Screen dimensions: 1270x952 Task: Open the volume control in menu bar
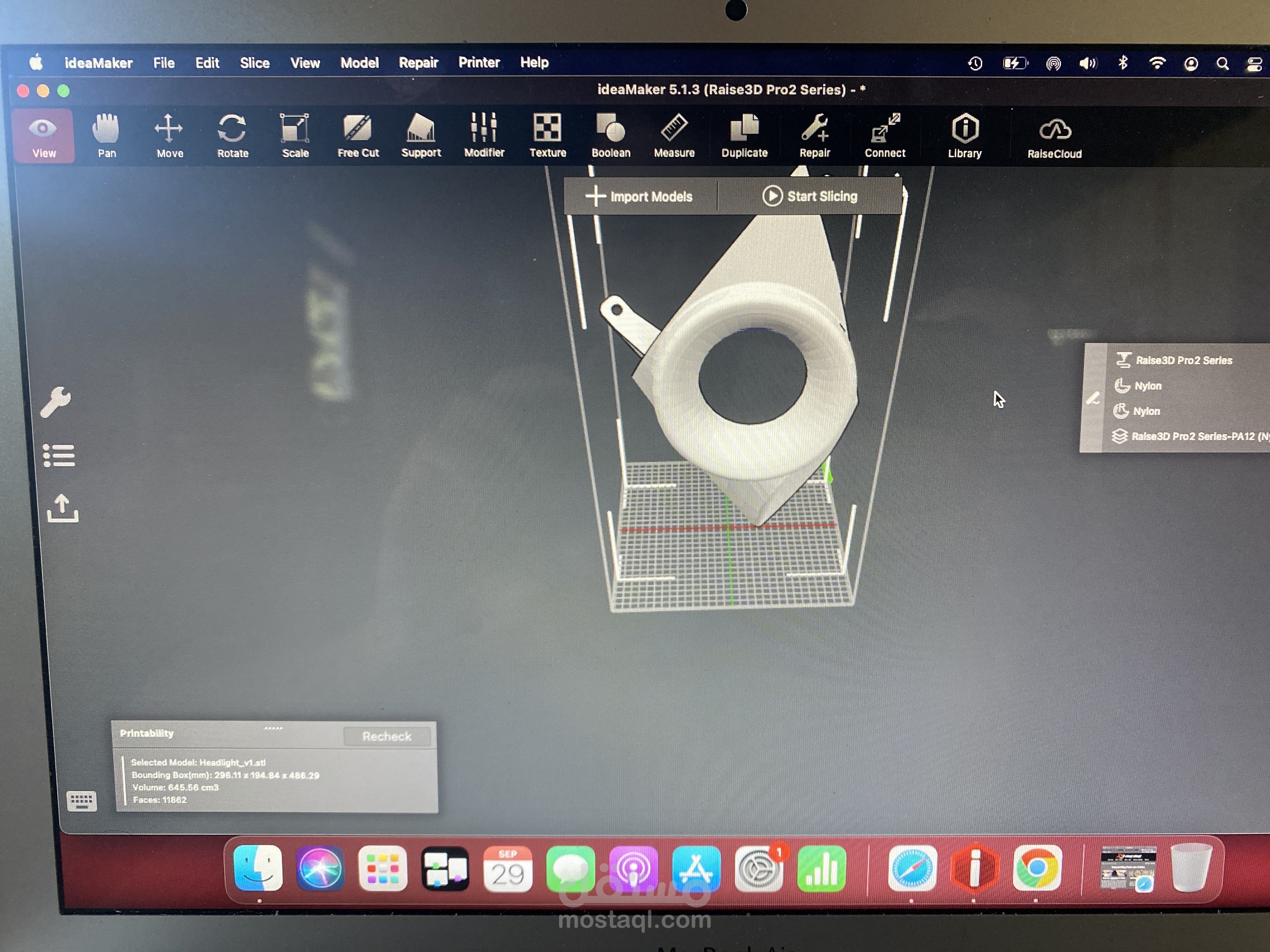coord(1088,63)
